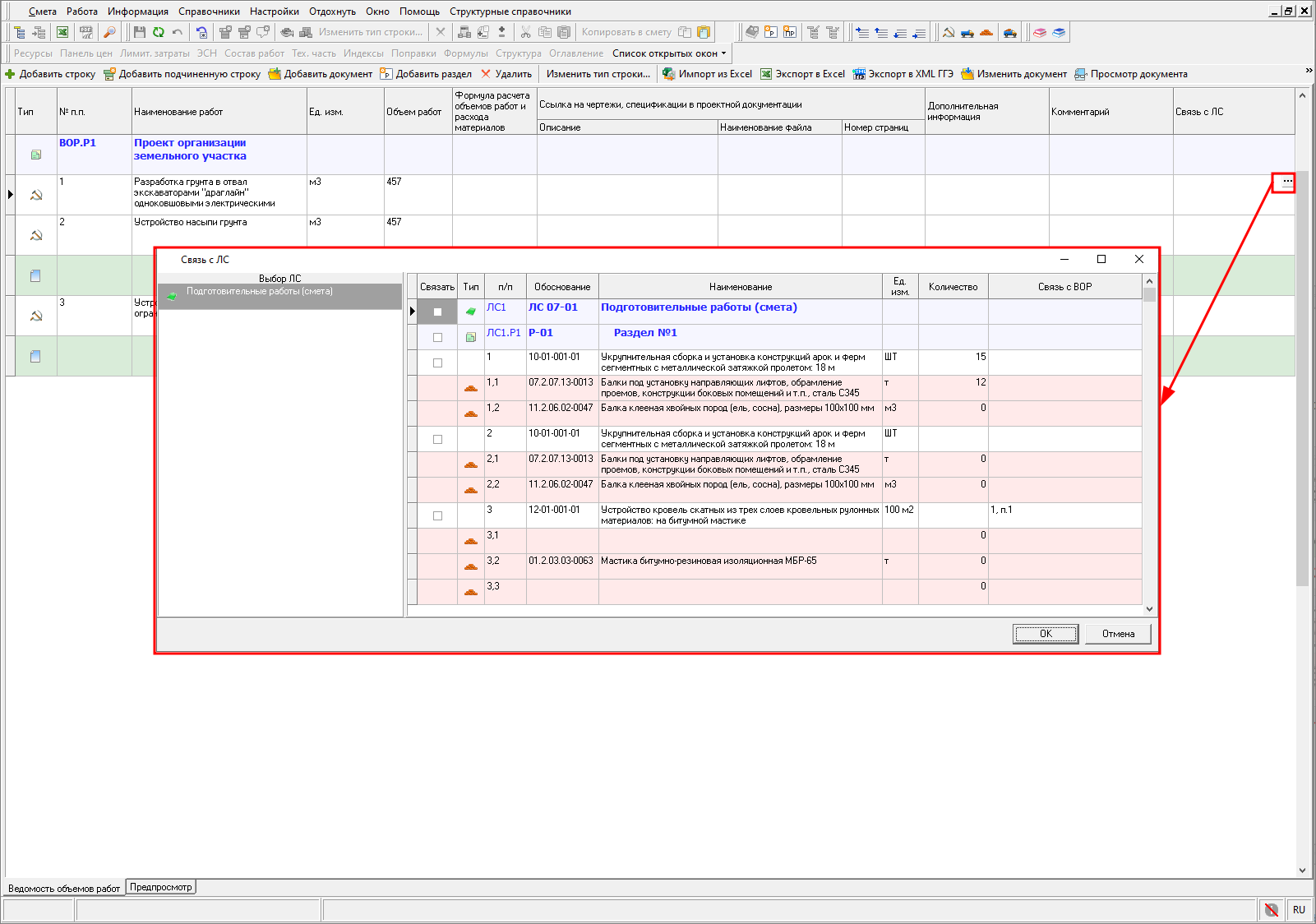
Task: Check Связать box for row 12-01-001-01
Action: click(x=437, y=515)
